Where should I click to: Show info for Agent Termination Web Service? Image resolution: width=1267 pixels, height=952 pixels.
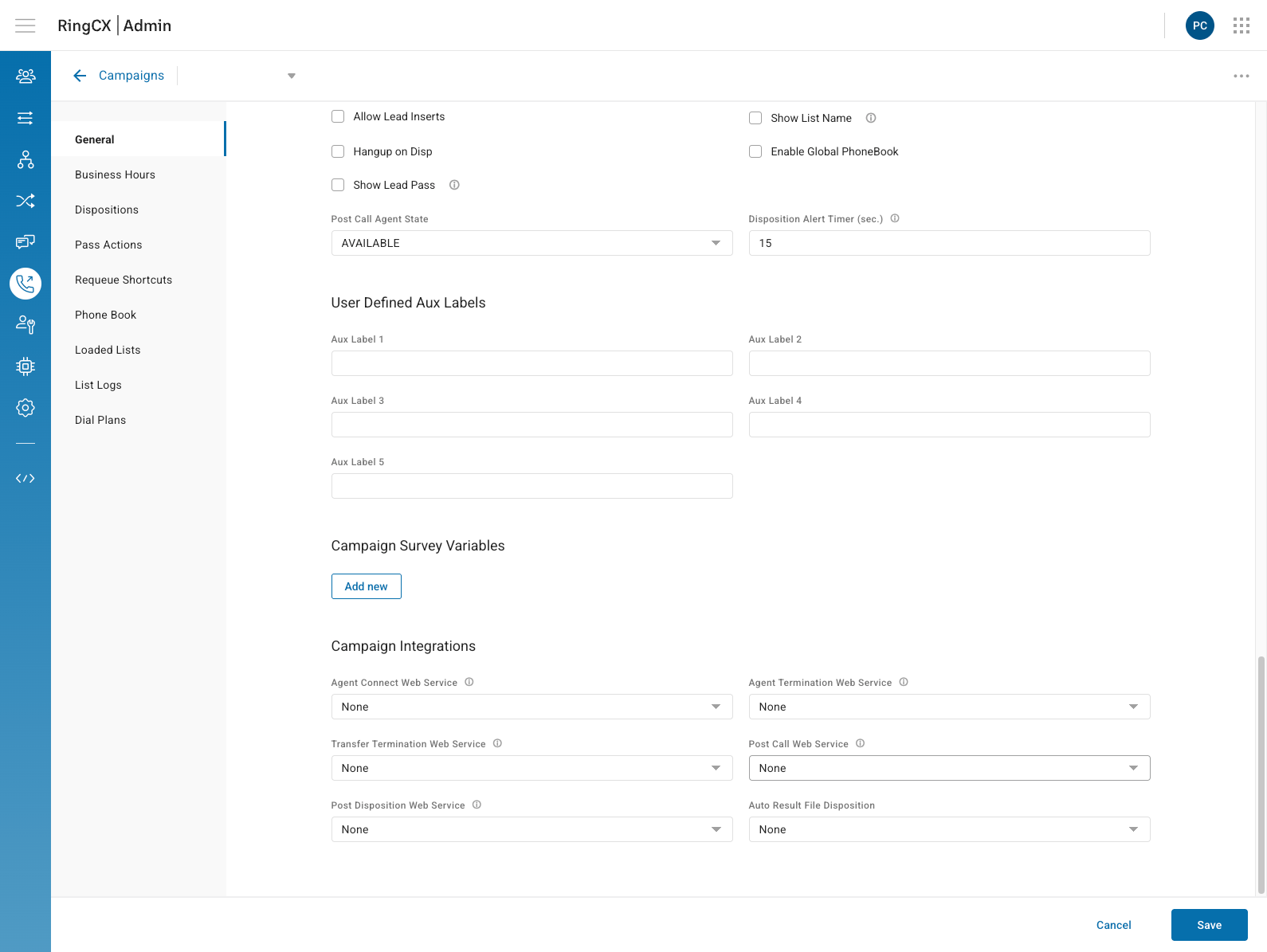tap(904, 682)
